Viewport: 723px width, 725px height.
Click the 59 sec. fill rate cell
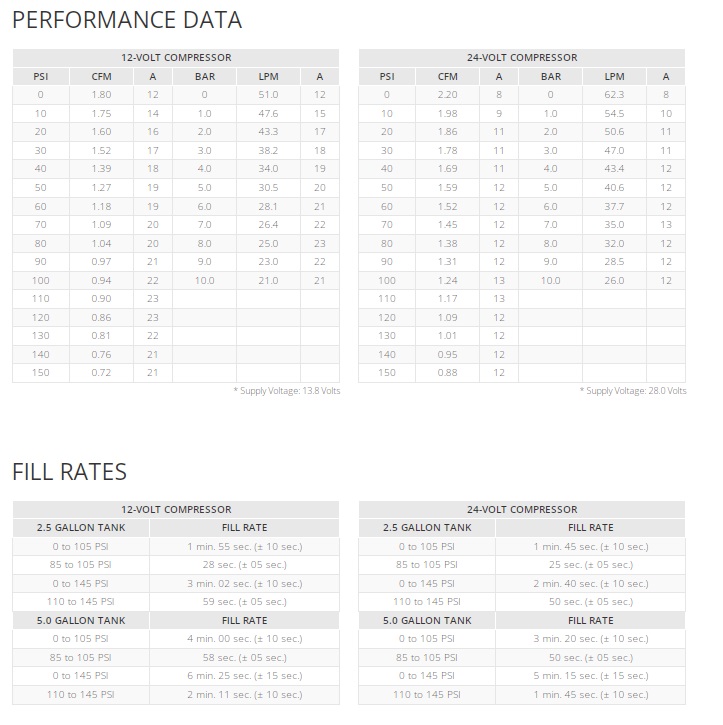(x=244, y=601)
